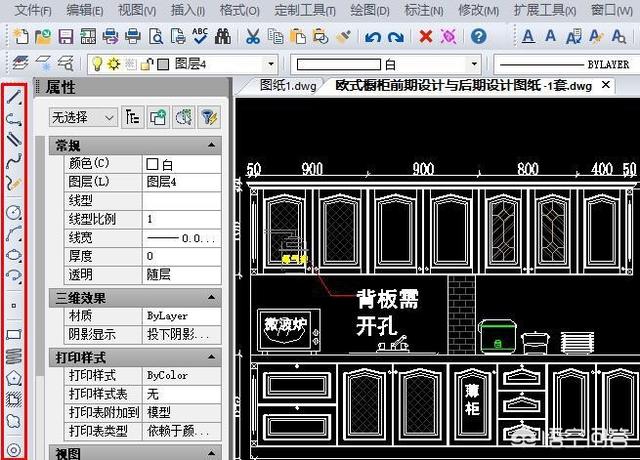Select the Arc drawing tool

14,233
